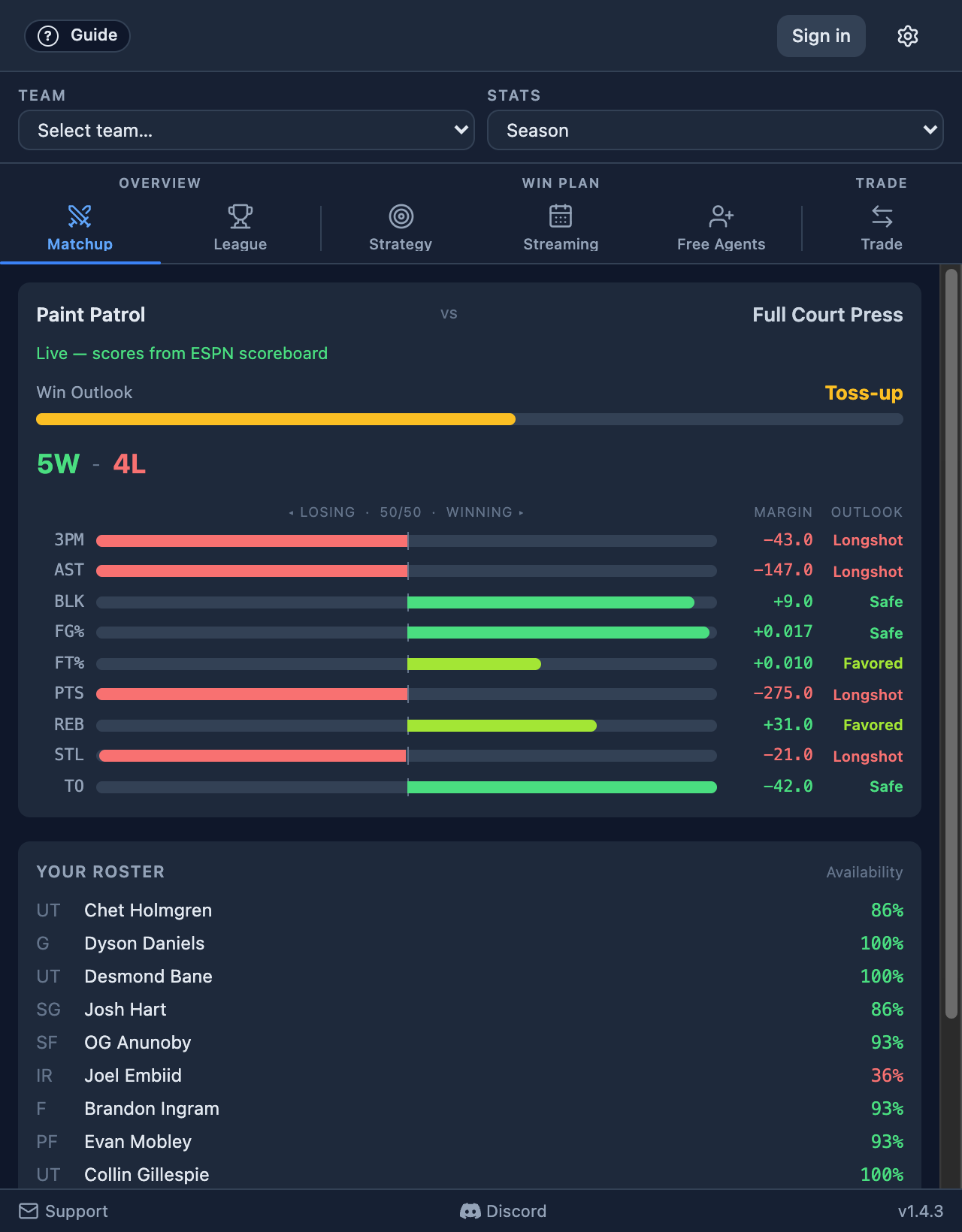Click the Support envelope icon
The height and width of the screenshot is (1232, 962).
click(x=29, y=1211)
